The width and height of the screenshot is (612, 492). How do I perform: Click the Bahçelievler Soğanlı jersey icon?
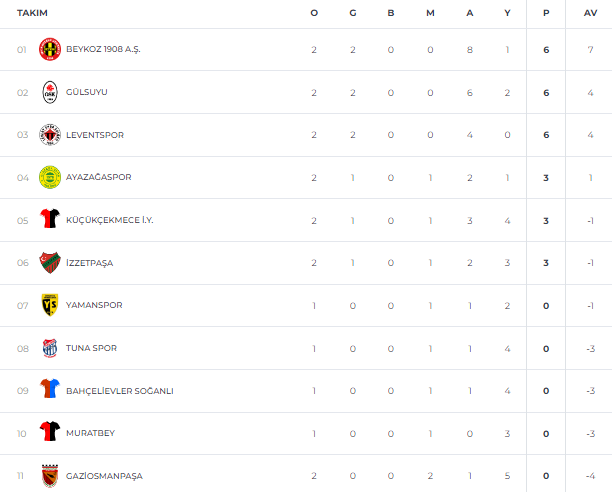(49, 390)
